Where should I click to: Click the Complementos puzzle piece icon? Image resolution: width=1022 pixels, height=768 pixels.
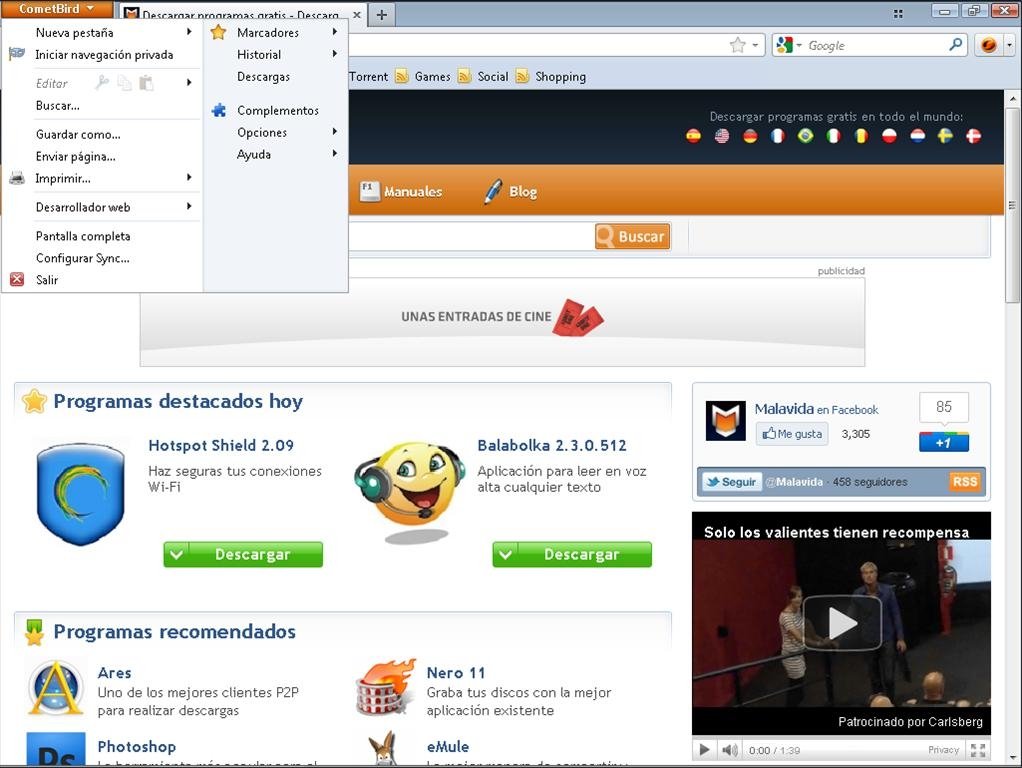click(x=219, y=110)
